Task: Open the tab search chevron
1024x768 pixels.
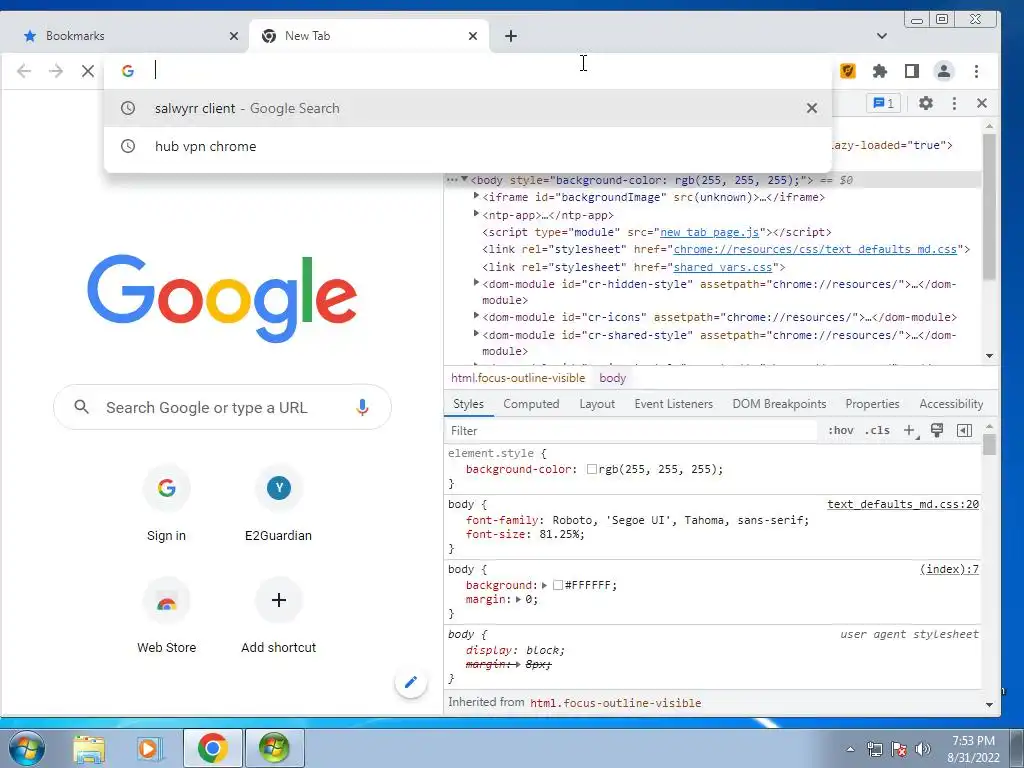Action: 882,36
